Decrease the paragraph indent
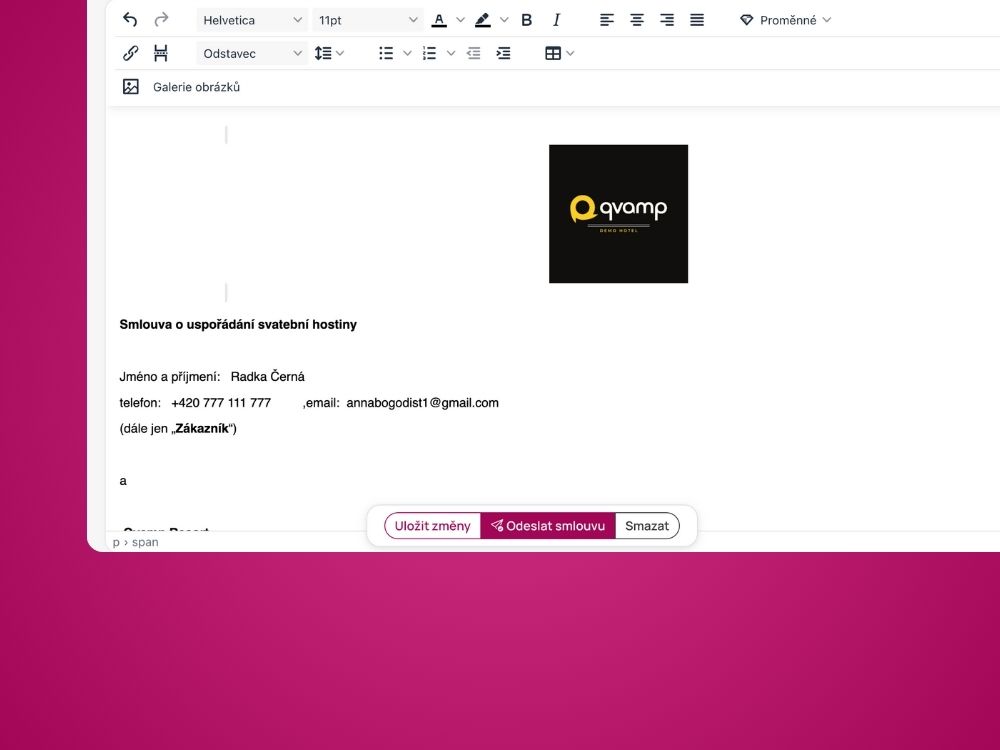This screenshot has height=750, width=1000. click(x=473, y=53)
